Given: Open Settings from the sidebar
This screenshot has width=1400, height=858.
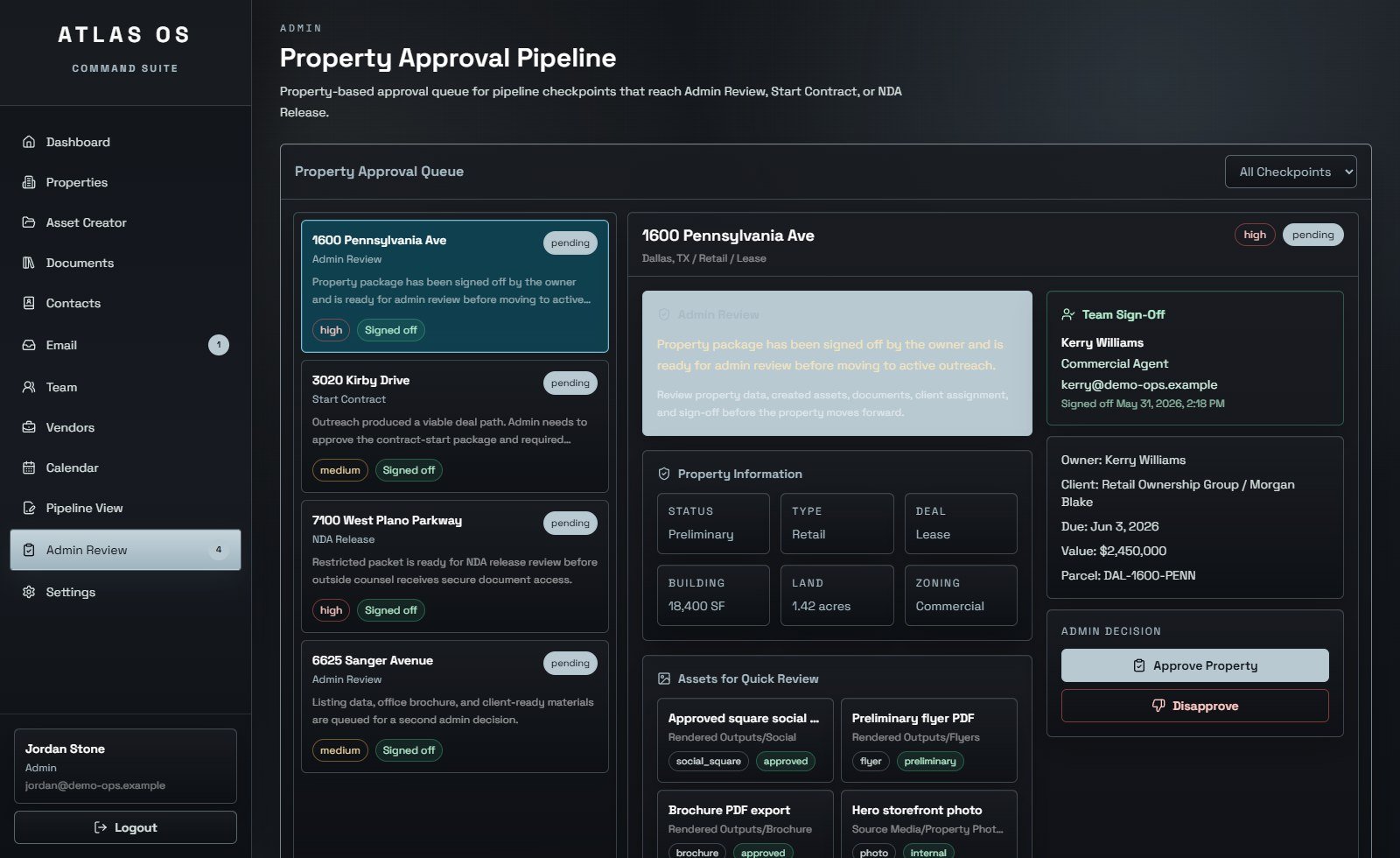Looking at the screenshot, I should (125, 592).
